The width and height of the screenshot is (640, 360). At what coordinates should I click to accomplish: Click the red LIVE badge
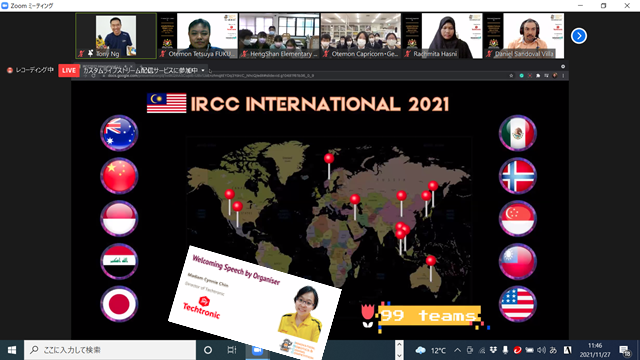coord(69,70)
